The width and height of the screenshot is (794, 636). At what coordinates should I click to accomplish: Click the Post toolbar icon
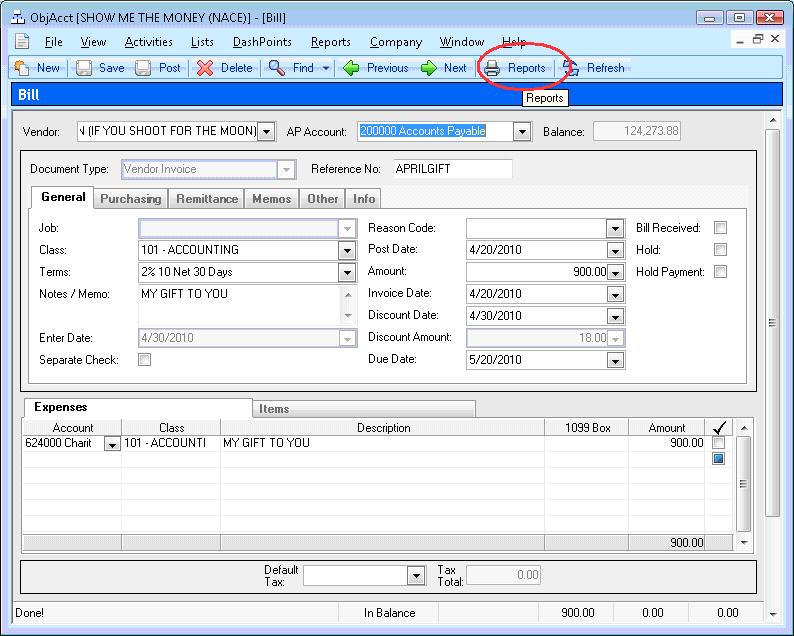point(144,68)
